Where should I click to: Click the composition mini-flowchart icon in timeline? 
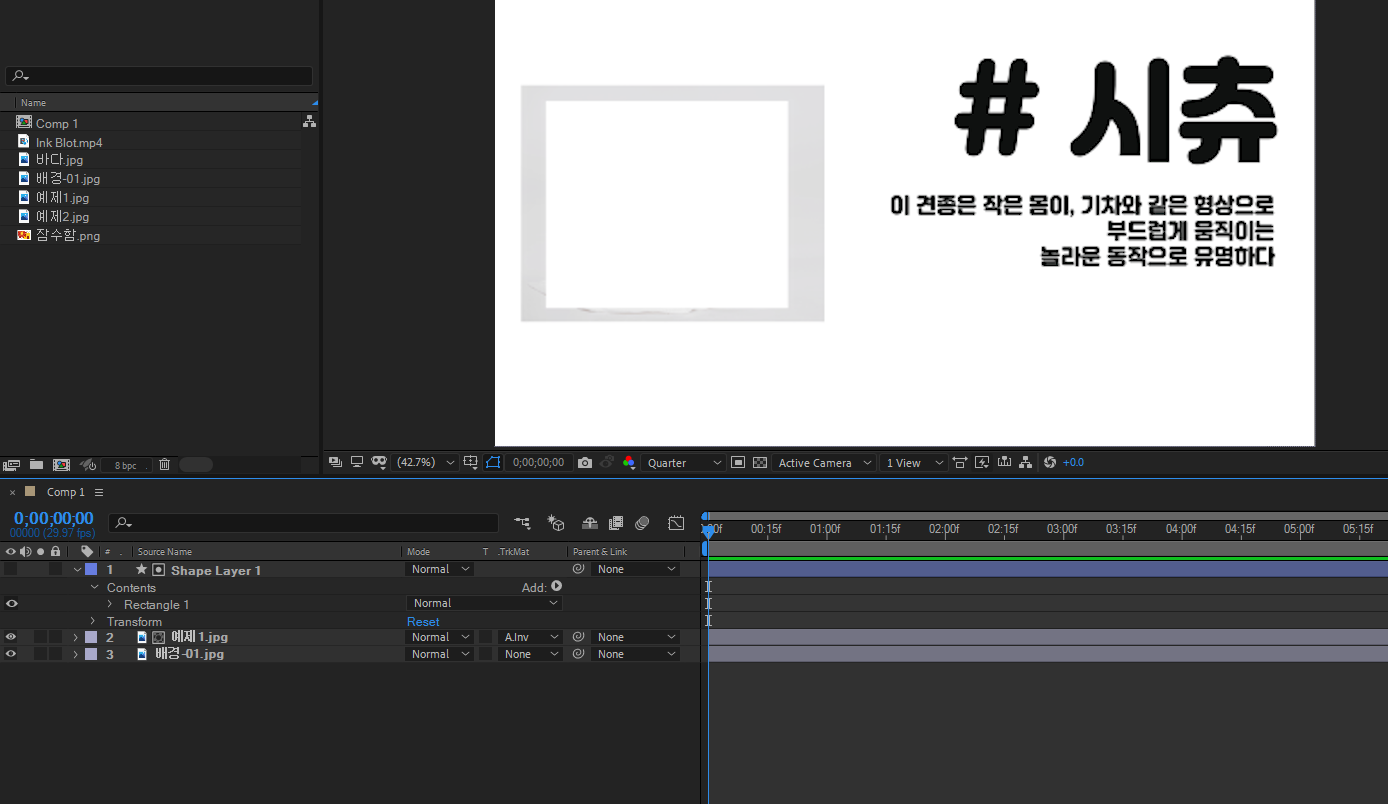click(x=522, y=523)
